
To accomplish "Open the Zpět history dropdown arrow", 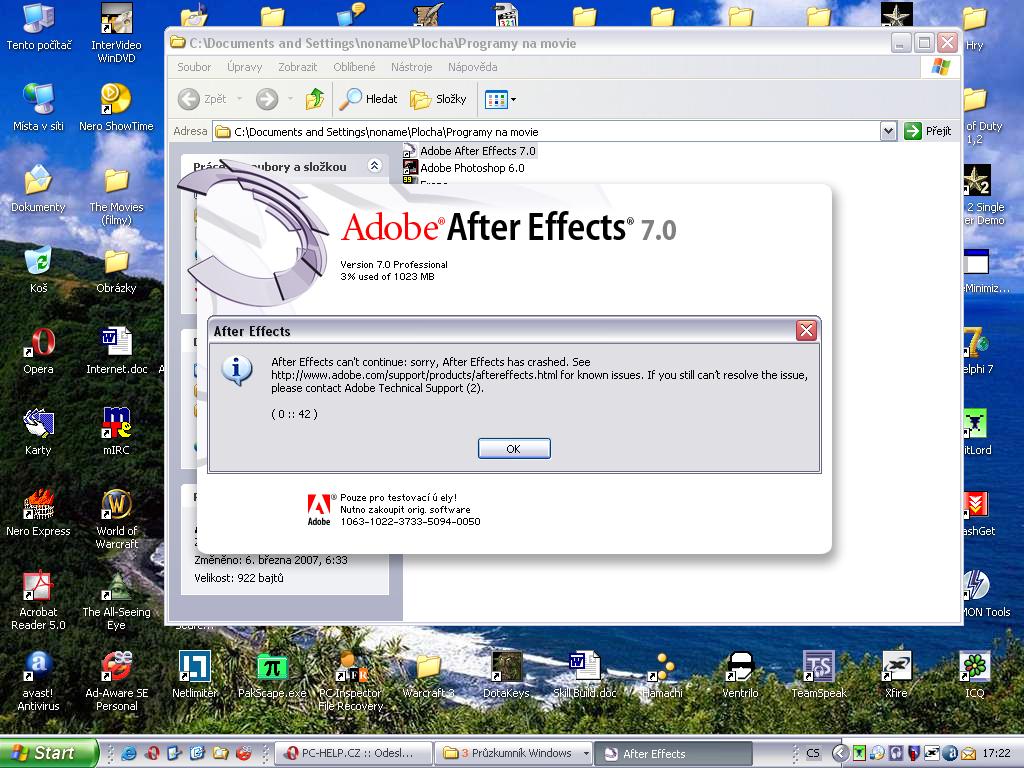I will point(239,99).
